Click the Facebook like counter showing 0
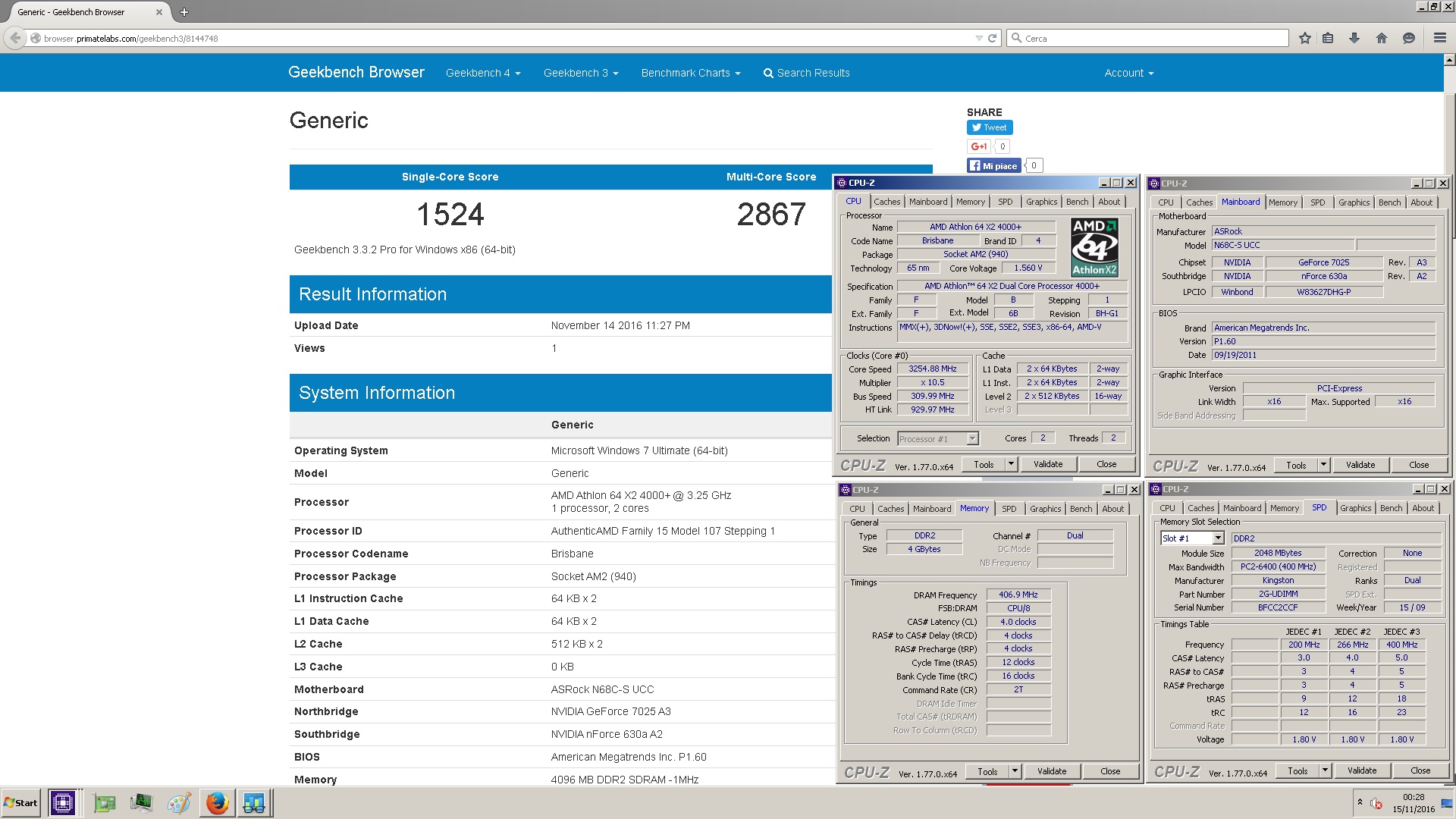The image size is (1456, 819). (x=1034, y=165)
